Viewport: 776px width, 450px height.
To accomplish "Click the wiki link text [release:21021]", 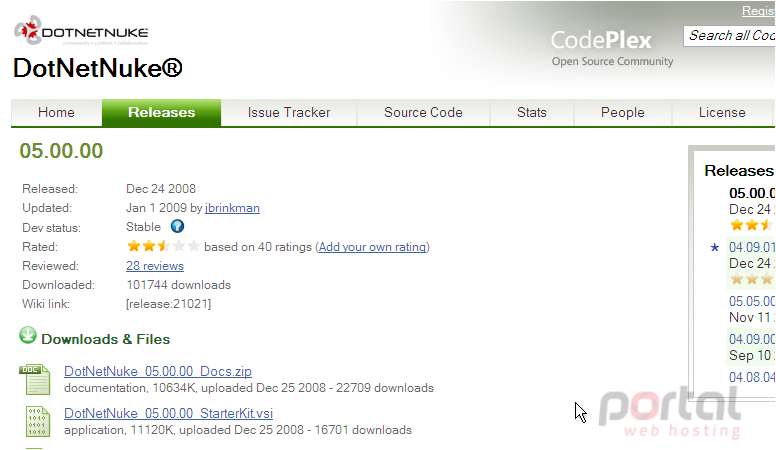I will click(168, 304).
